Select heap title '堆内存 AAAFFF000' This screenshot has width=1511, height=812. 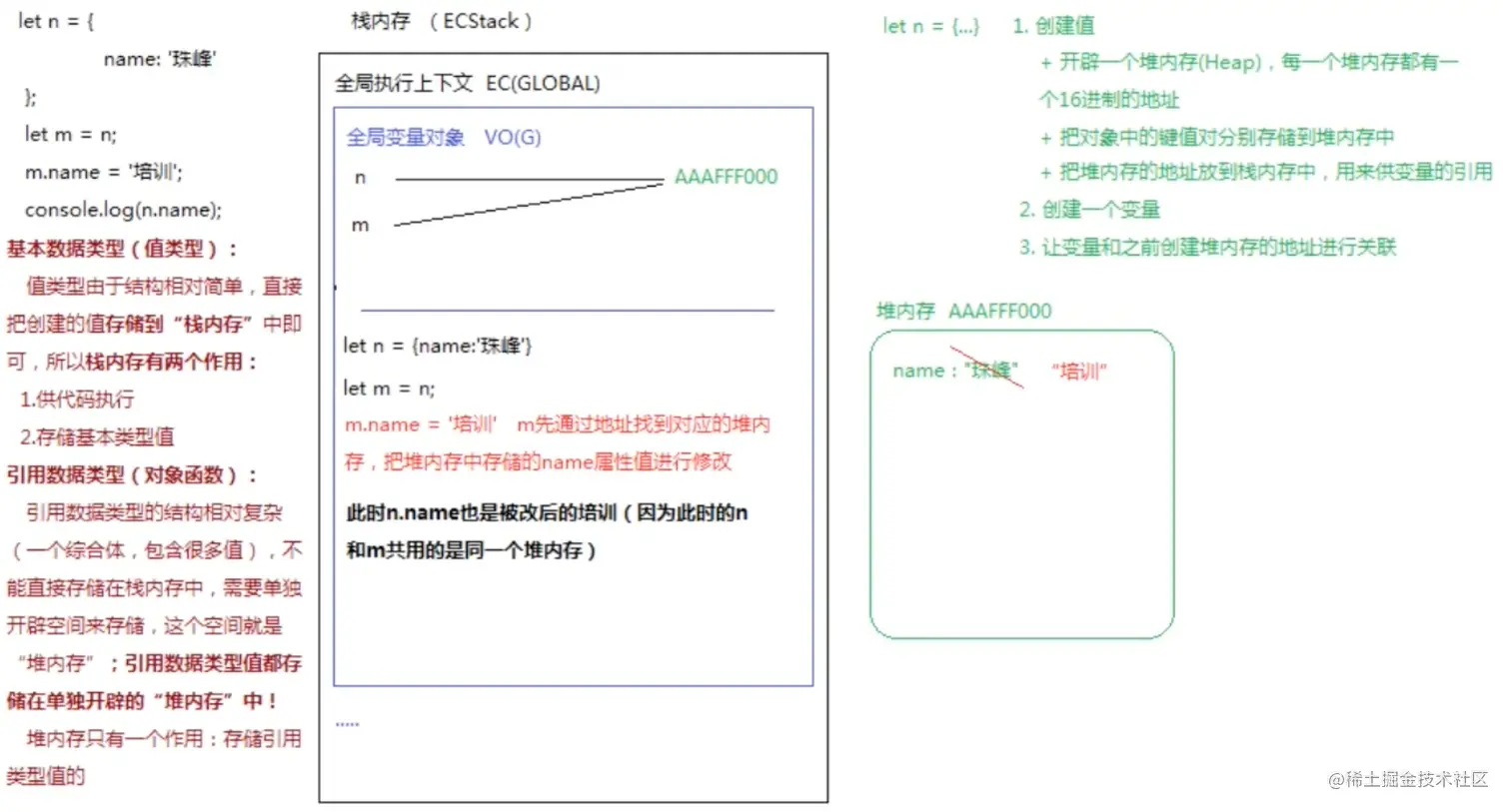(963, 311)
